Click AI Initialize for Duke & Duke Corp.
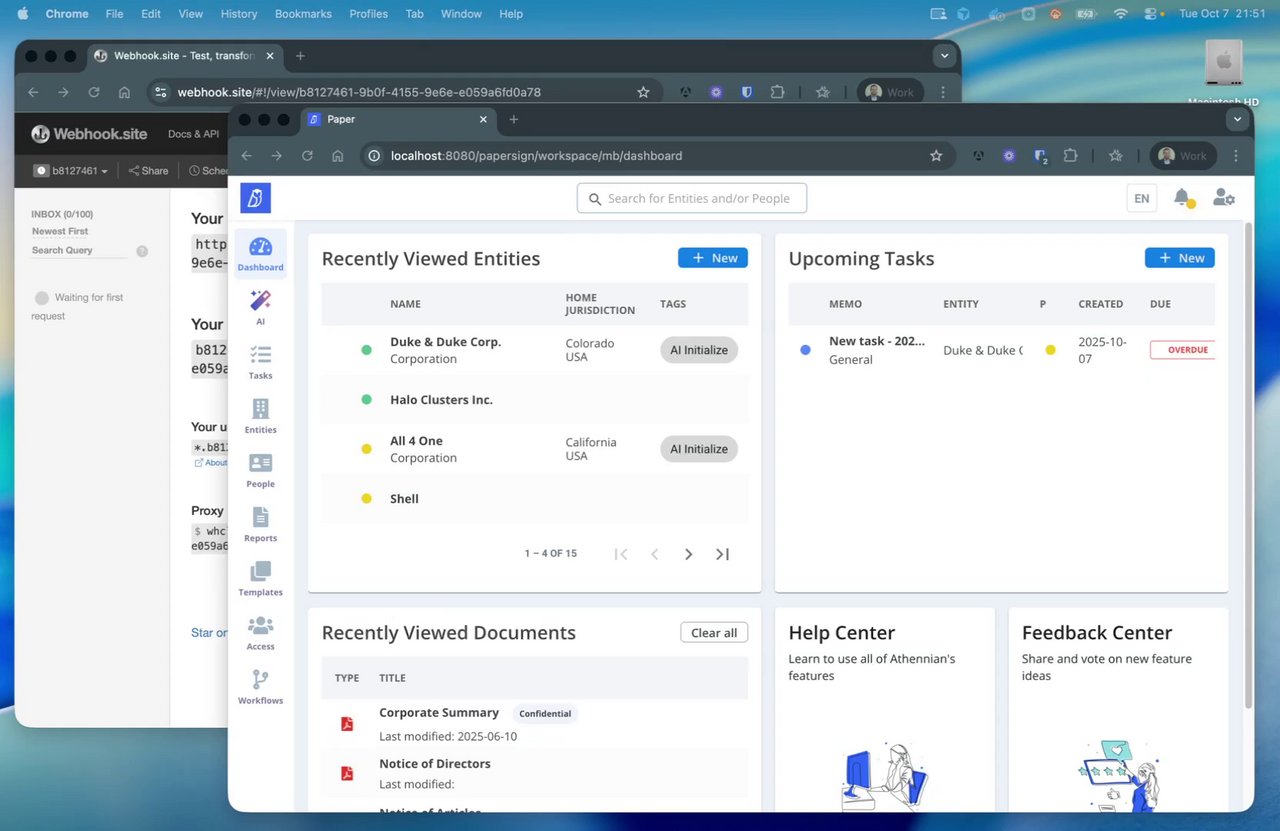This screenshot has width=1280, height=831. [699, 350]
